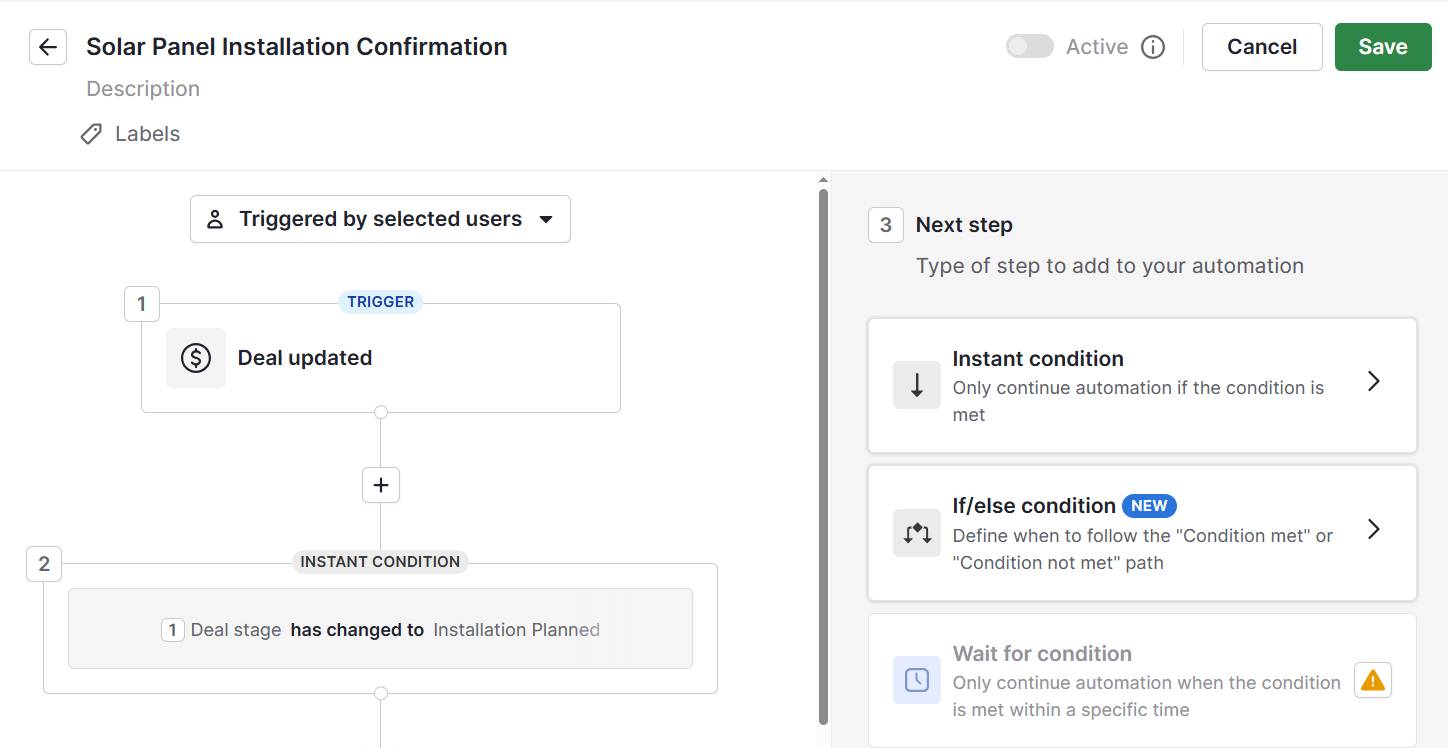This screenshot has width=1448, height=748.
Task: Select the Instant condition arrow icon
Action: point(916,385)
